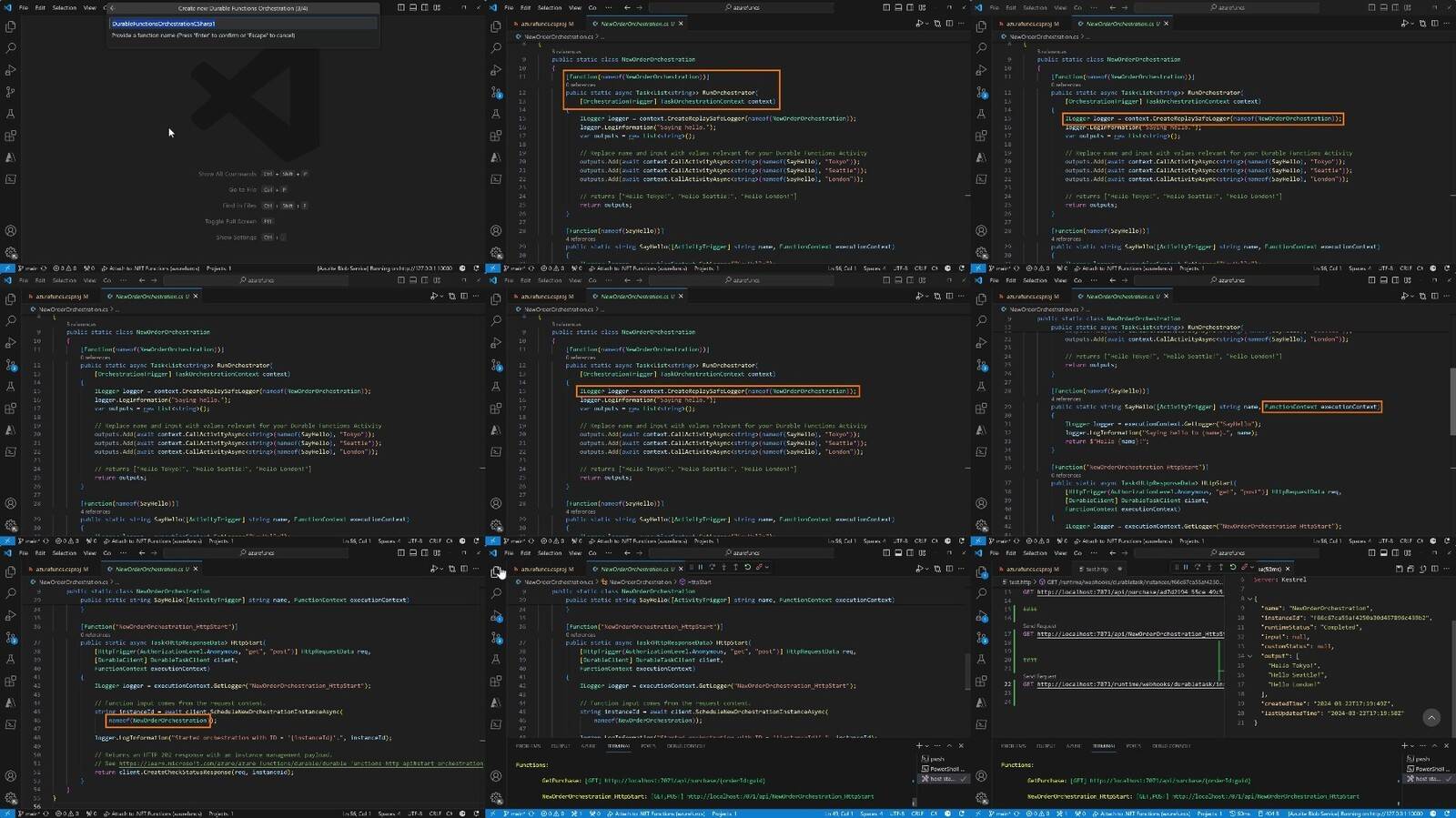Open Search view in the top-left panel
Image resolution: width=1456 pixels, height=818 pixels.
(x=11, y=48)
